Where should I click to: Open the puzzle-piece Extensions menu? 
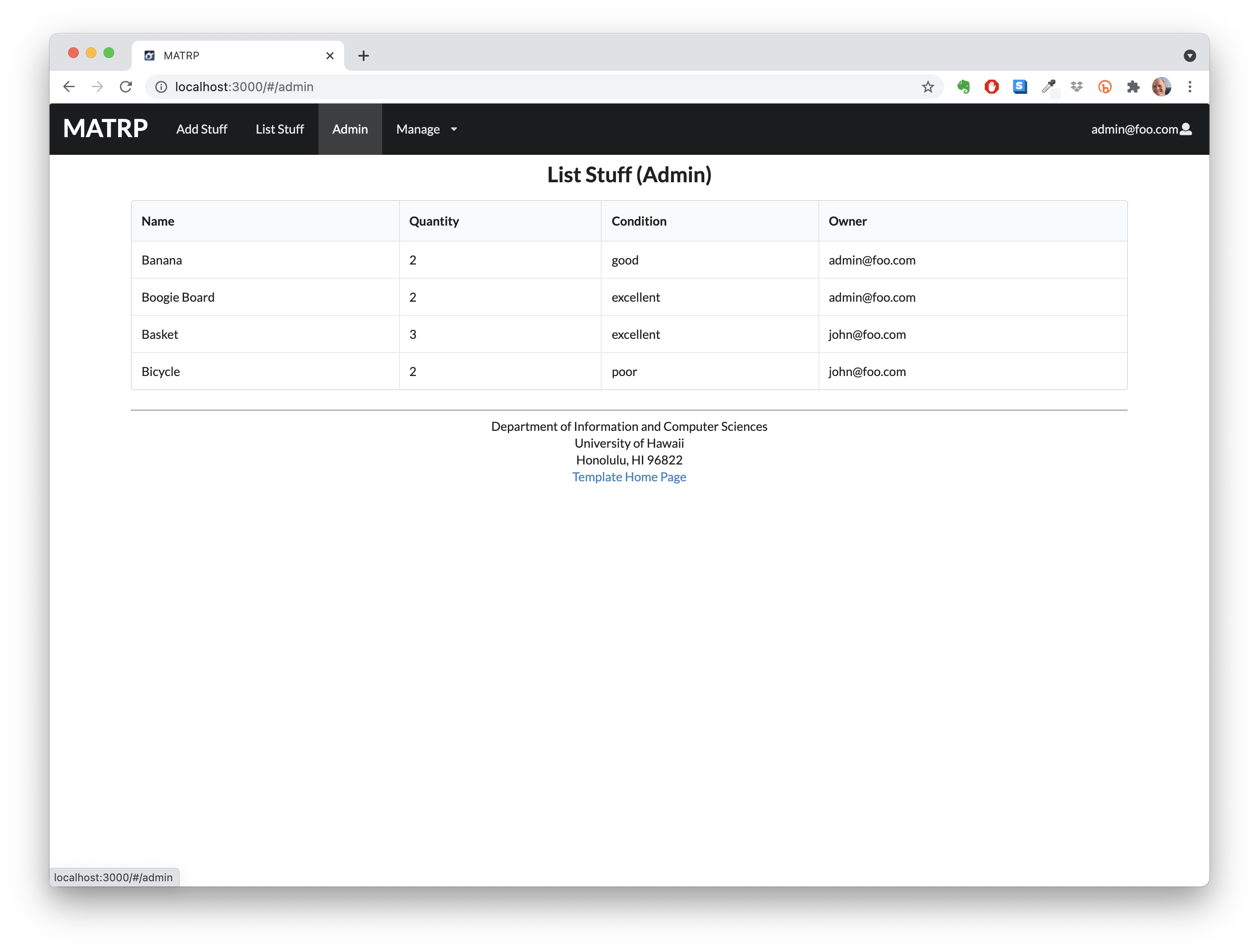pos(1132,87)
